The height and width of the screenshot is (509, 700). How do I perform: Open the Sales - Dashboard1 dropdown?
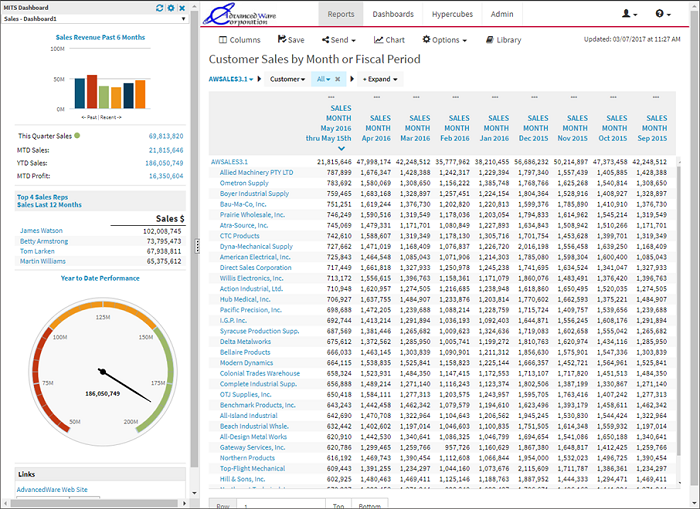(x=183, y=19)
